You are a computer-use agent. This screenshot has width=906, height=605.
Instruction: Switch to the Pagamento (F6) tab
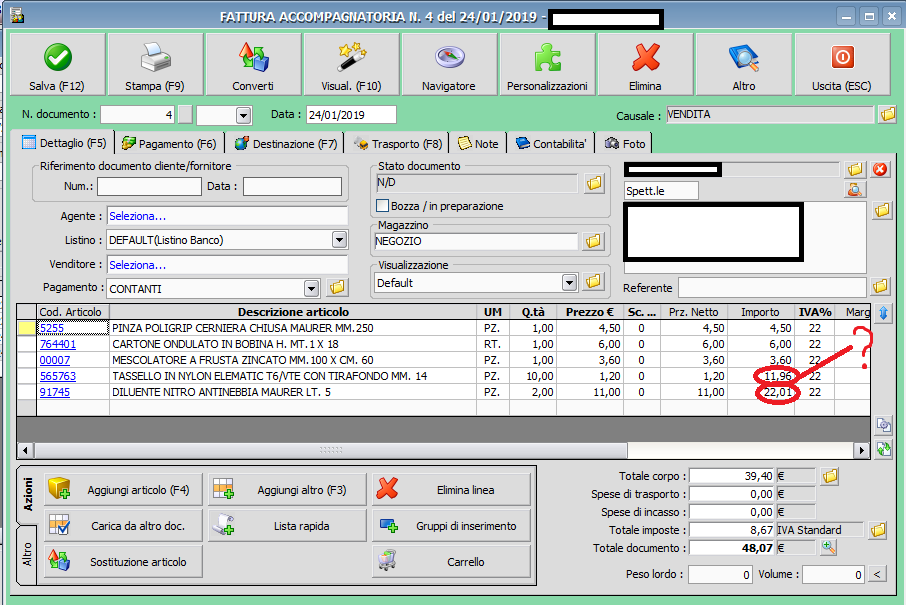coord(169,144)
